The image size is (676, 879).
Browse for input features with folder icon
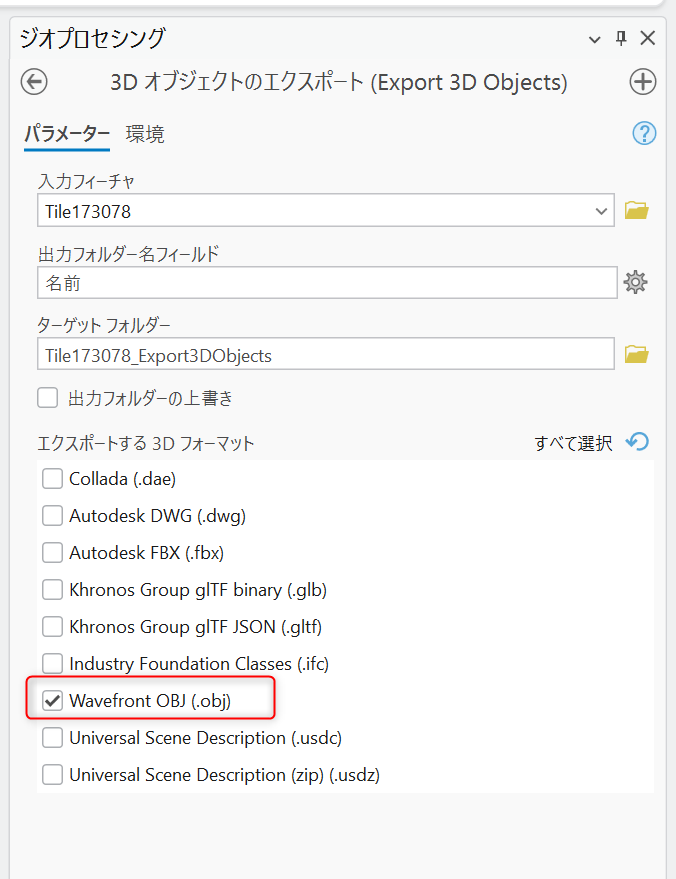(x=636, y=211)
